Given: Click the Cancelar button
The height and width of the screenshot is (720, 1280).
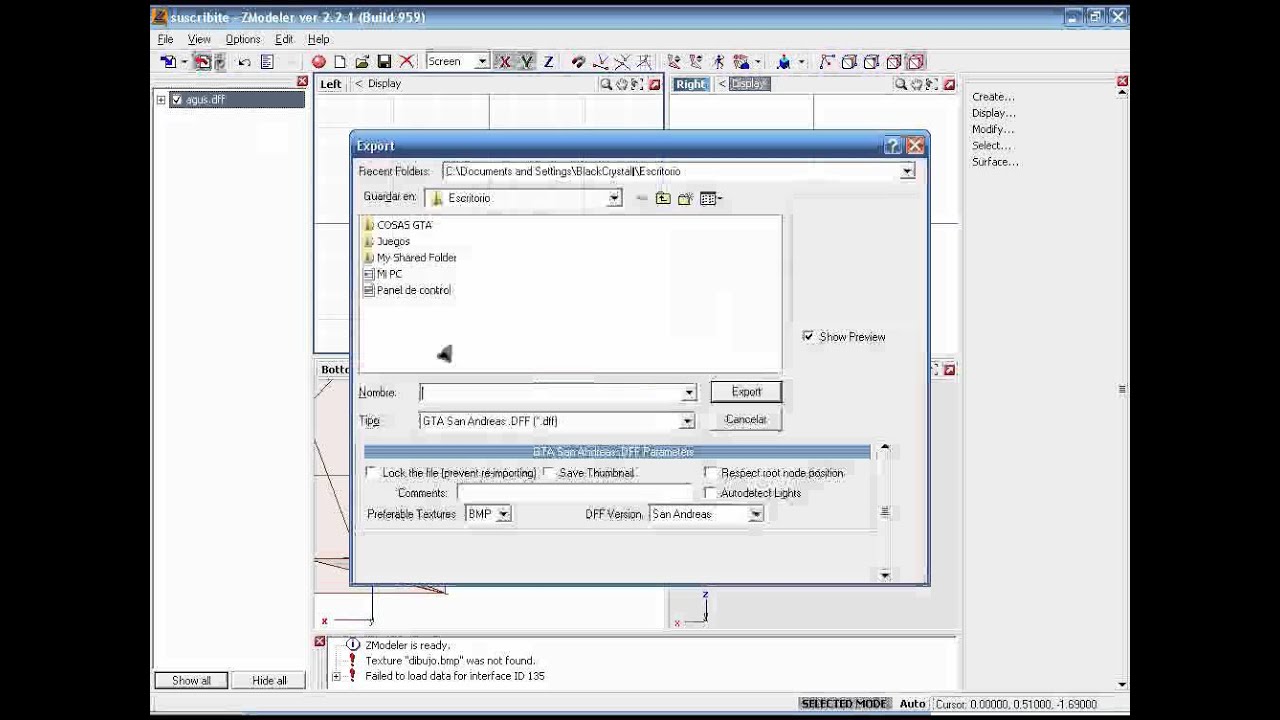Looking at the screenshot, I should [x=746, y=420].
